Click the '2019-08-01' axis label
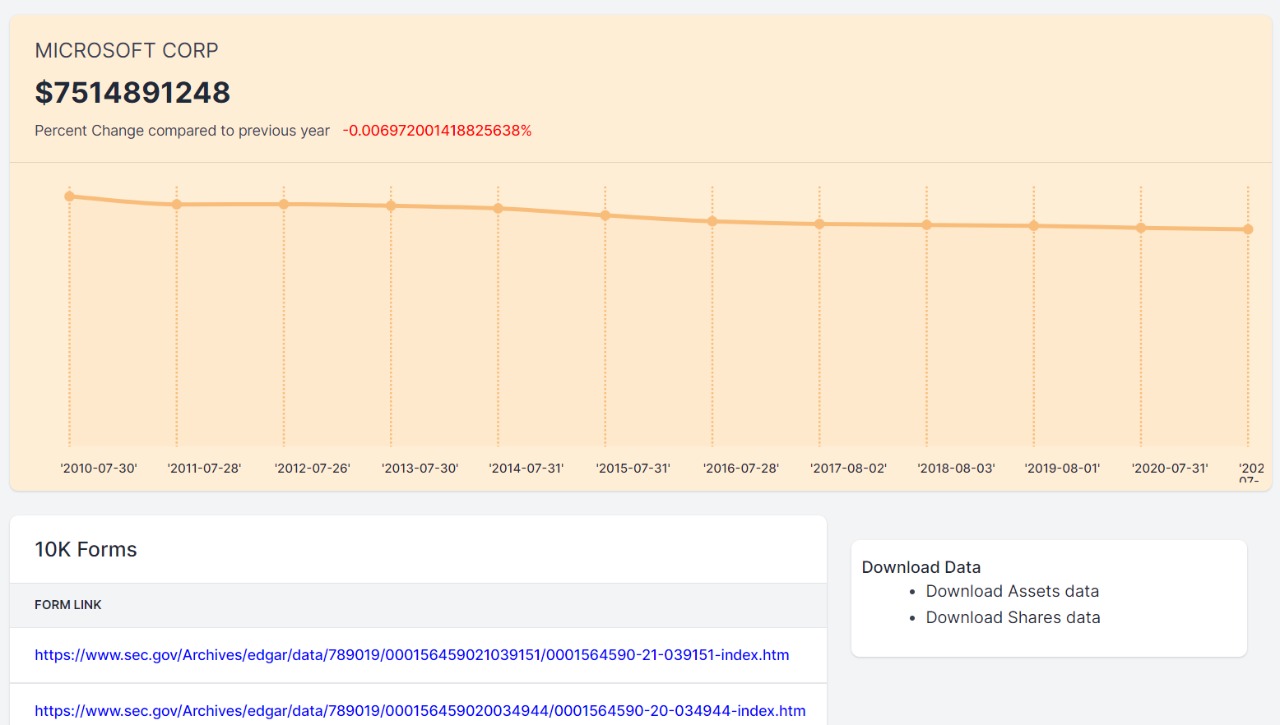 1062,468
